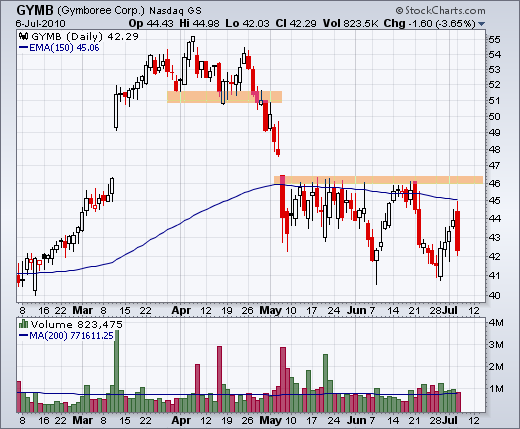Click the tallest green volume bar in March

pos(116,371)
